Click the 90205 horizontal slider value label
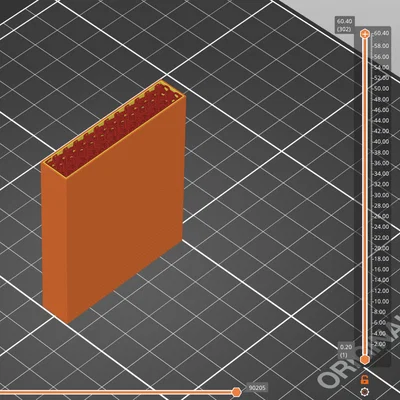 pyautogui.click(x=257, y=388)
